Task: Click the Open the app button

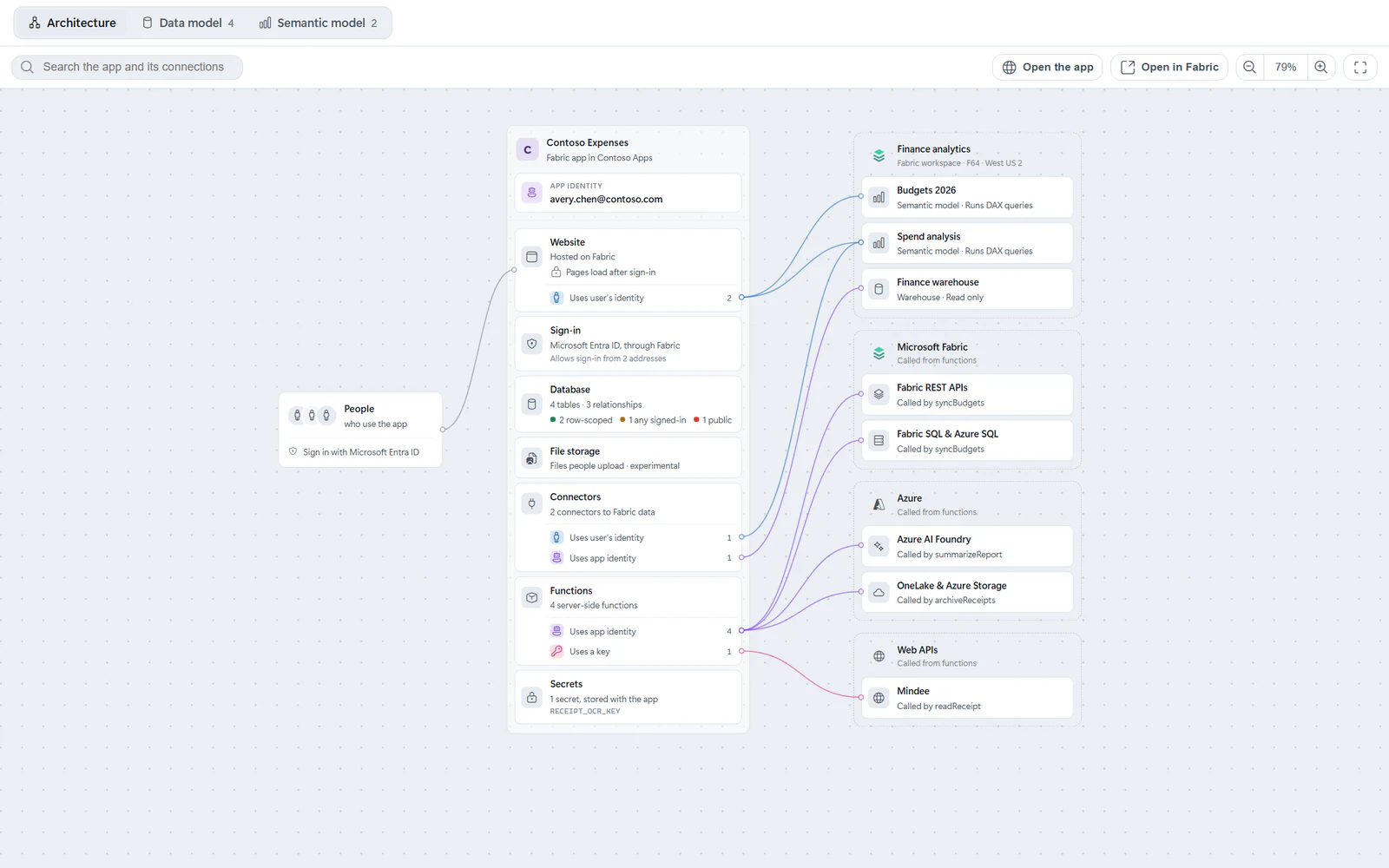Action: pyautogui.click(x=1048, y=67)
